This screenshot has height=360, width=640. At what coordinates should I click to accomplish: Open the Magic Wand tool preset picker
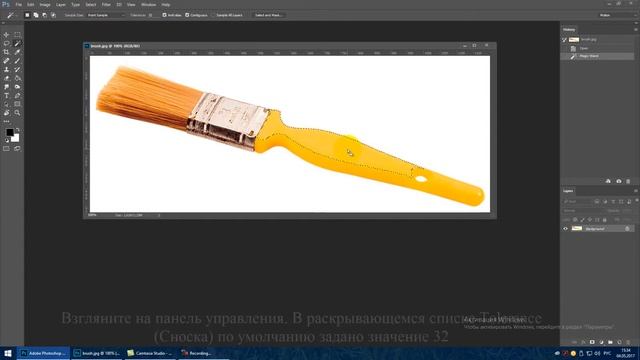[11, 15]
